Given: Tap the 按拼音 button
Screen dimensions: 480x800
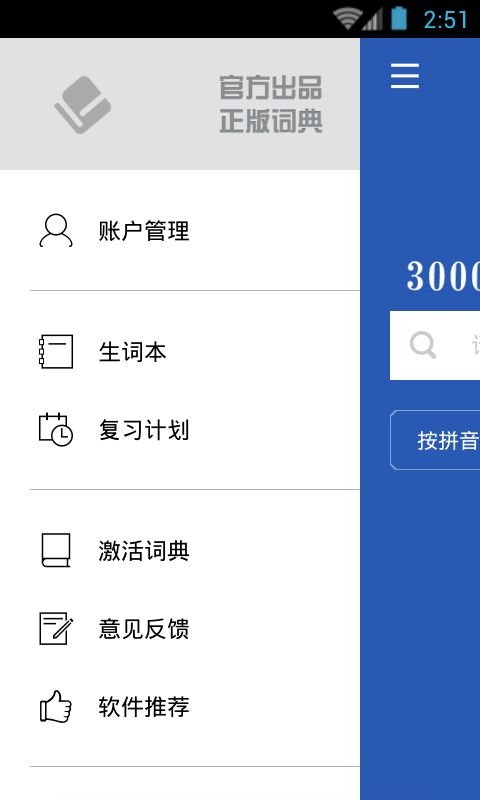Looking at the screenshot, I should click(x=435, y=440).
